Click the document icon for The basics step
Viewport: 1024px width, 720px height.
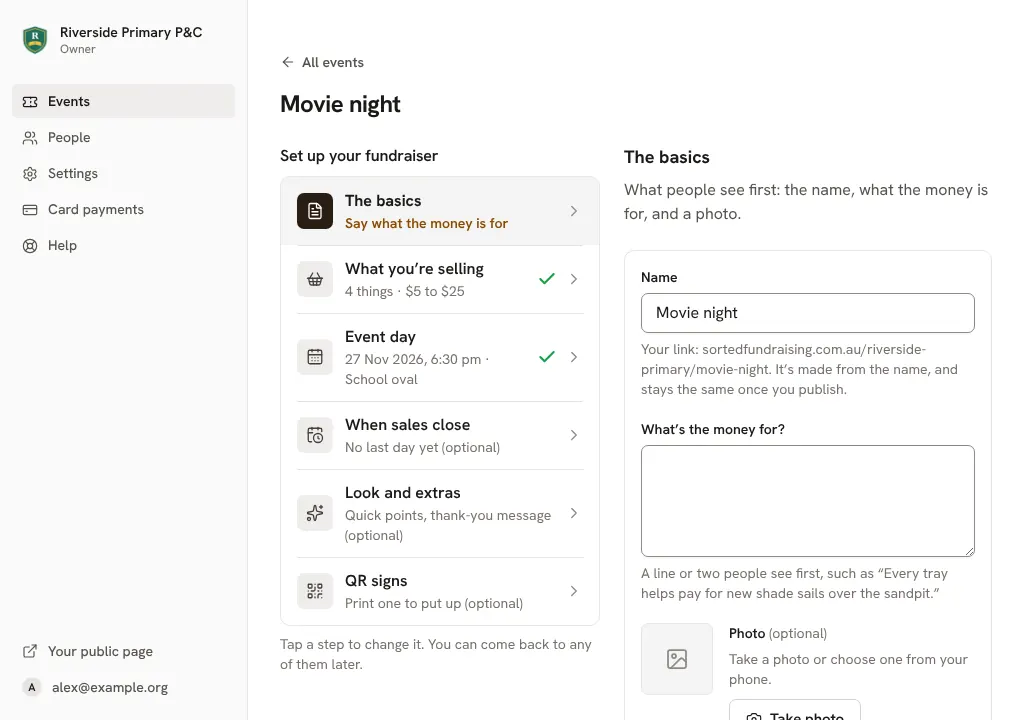click(315, 211)
